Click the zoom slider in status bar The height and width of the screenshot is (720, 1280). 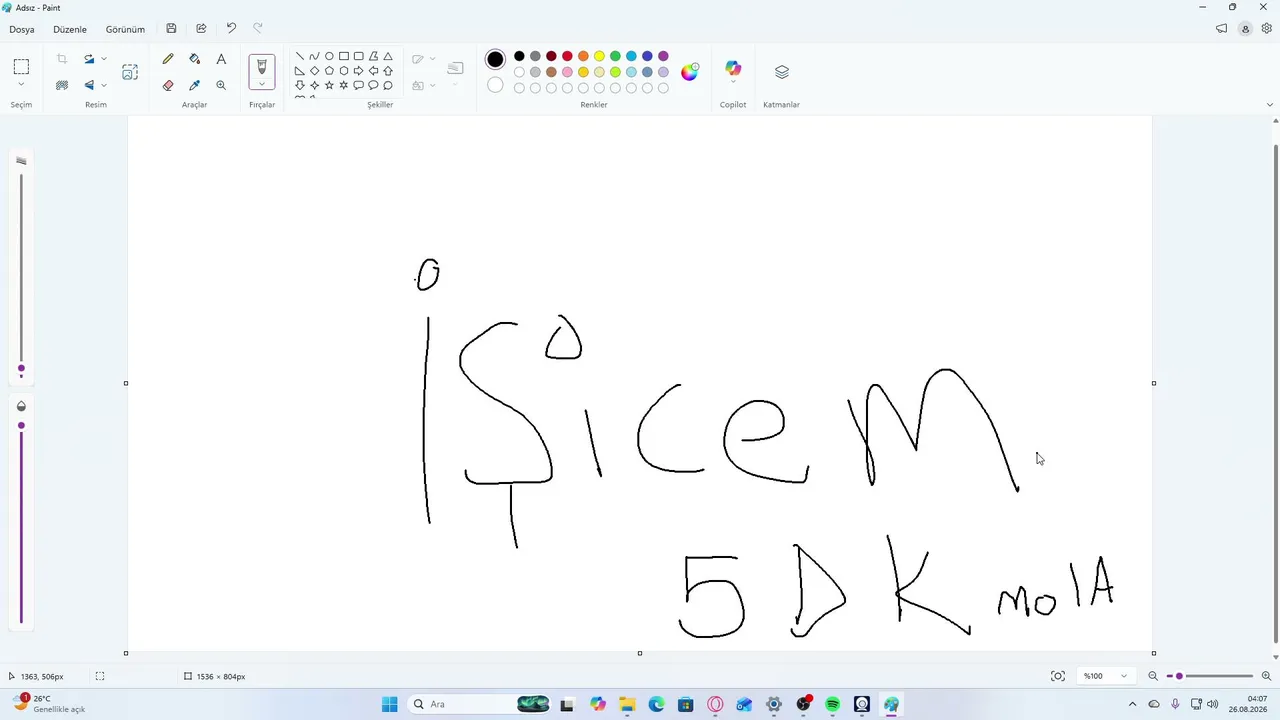1209,676
